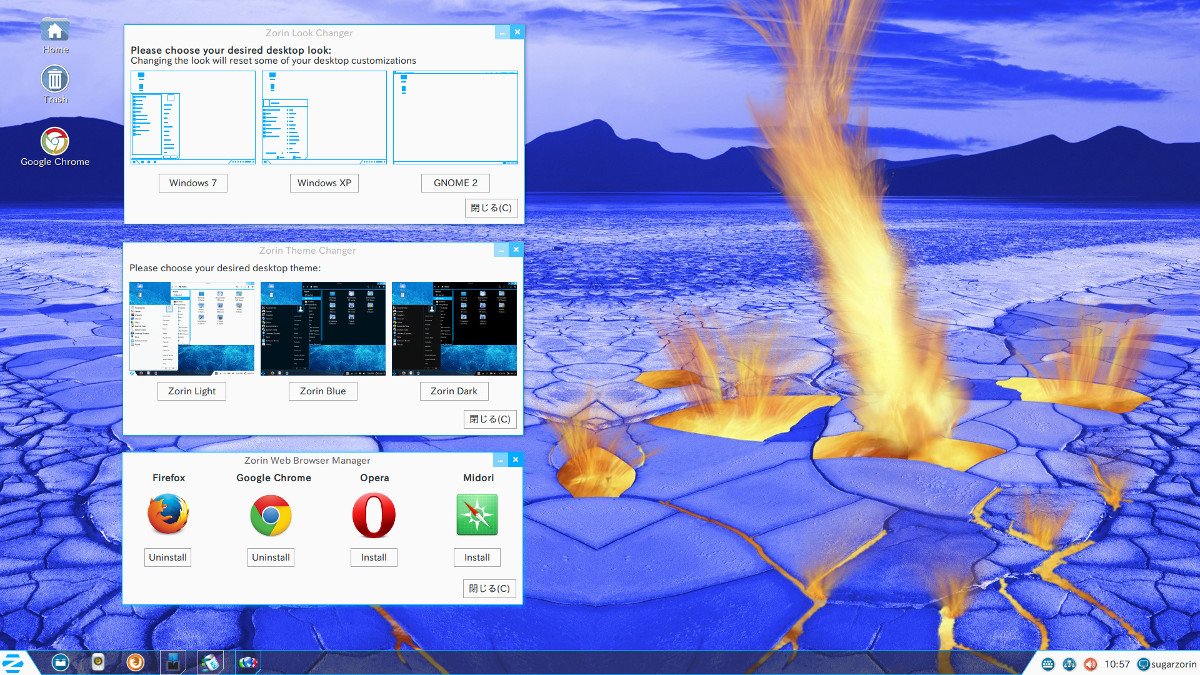Click the "Firefox" label in Browser Manager
1200x675 pixels.
coord(169,478)
